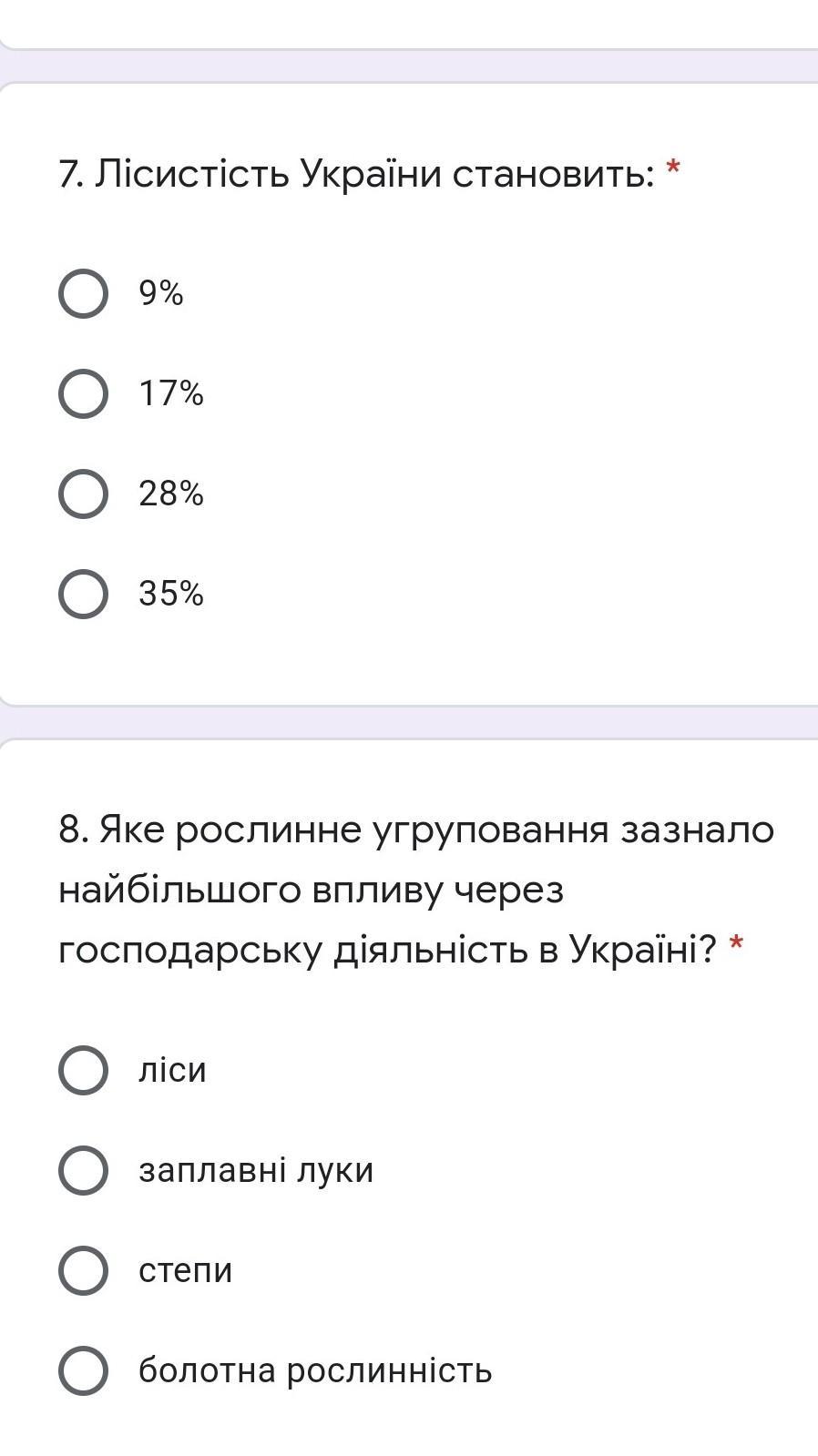Select the степи radio button
The image size is (818, 1456).
83,1270
